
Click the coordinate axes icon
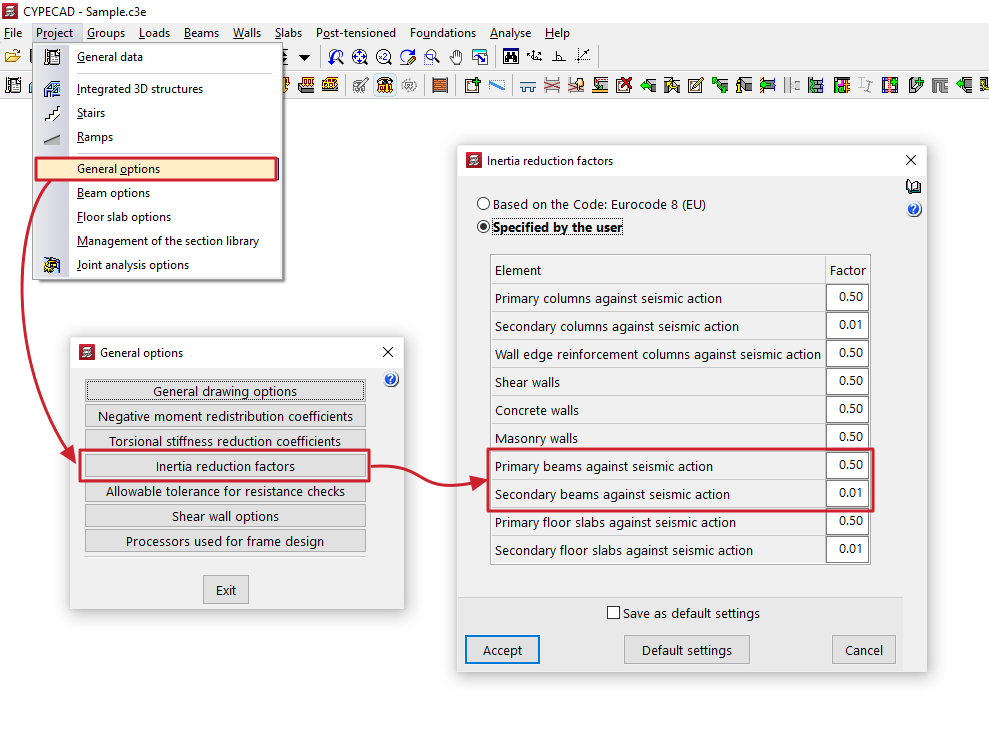tap(535, 57)
